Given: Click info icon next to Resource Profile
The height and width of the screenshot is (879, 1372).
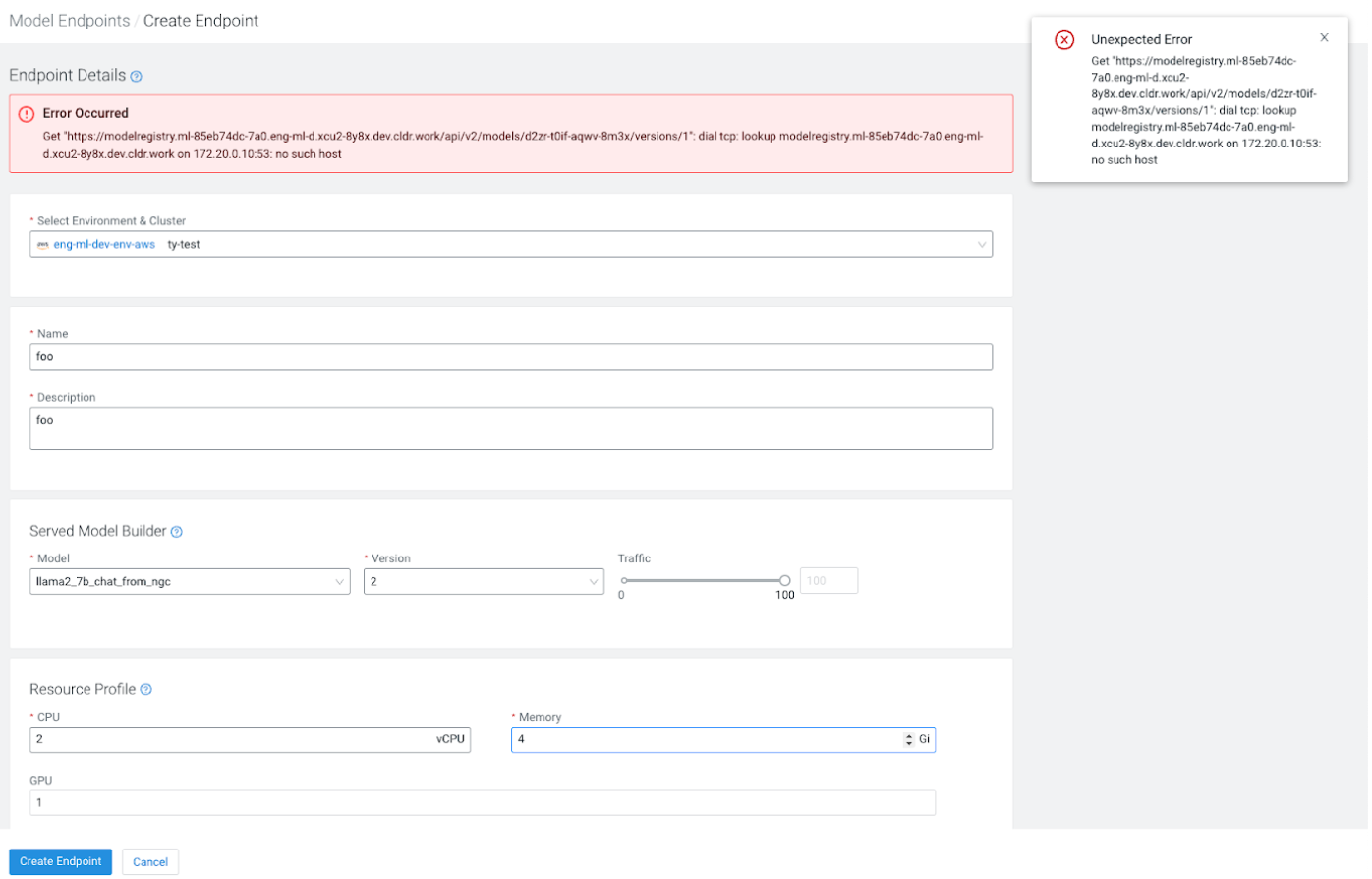Looking at the screenshot, I should click(146, 690).
